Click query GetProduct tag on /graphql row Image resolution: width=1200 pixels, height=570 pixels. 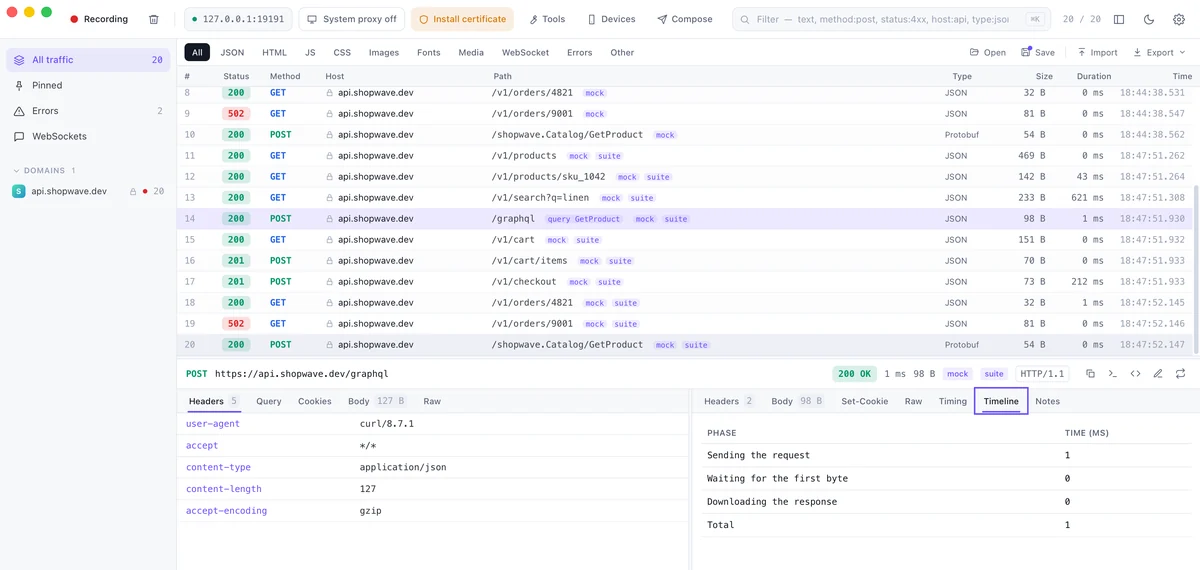point(584,219)
